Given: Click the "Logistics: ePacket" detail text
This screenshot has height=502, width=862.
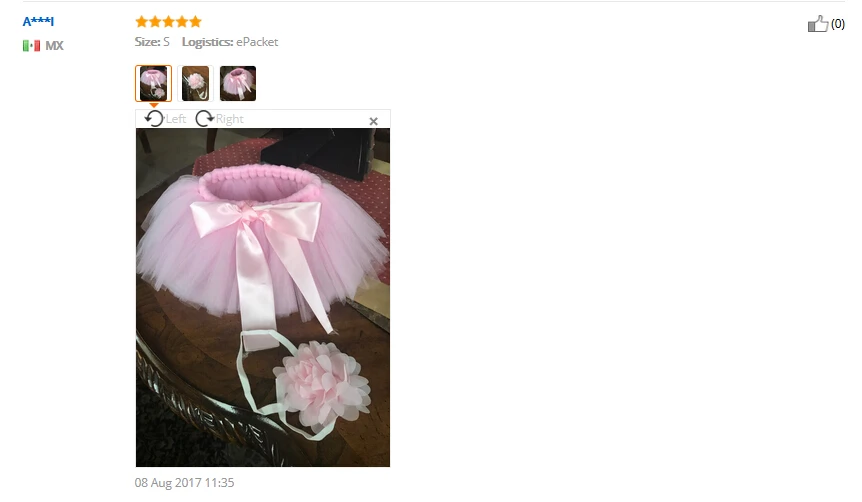Looking at the screenshot, I should [230, 42].
